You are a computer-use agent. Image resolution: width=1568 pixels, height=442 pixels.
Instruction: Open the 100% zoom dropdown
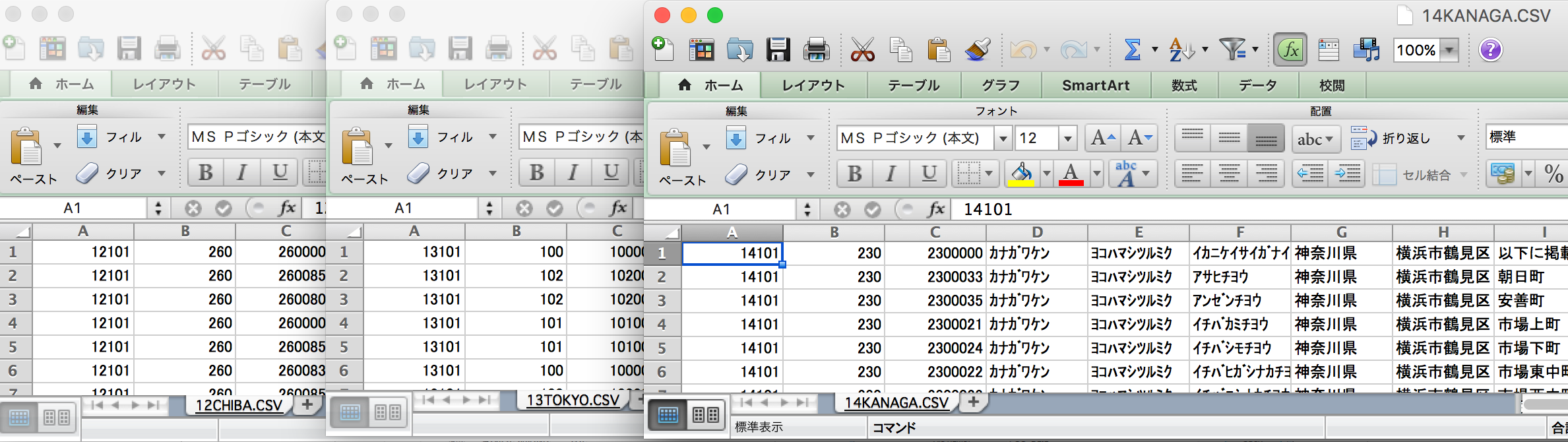[x=1449, y=50]
